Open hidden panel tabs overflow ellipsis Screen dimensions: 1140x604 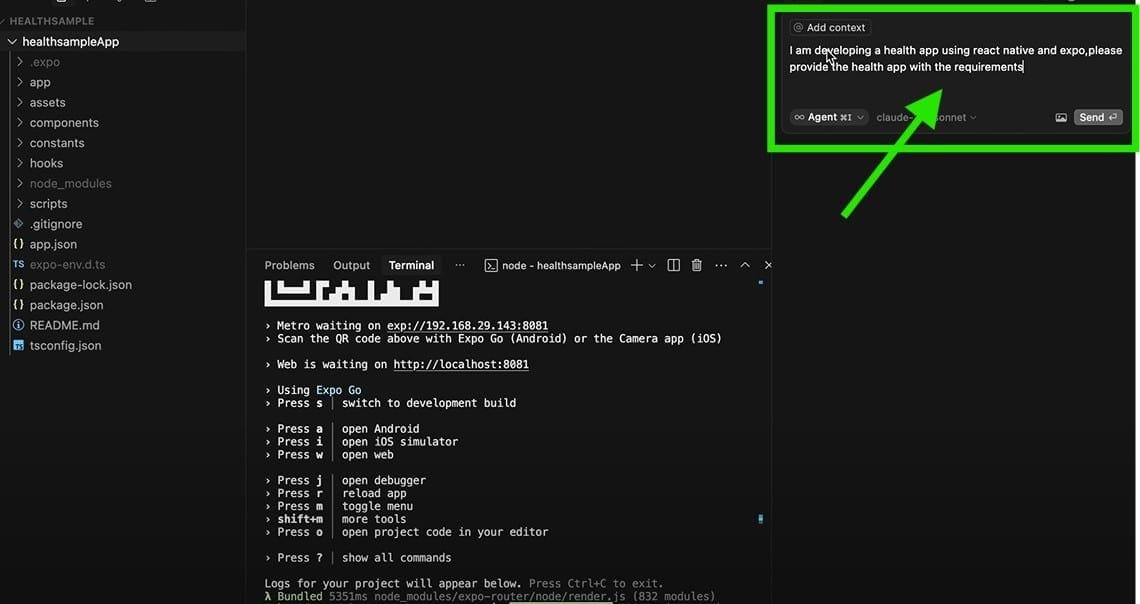coord(460,265)
